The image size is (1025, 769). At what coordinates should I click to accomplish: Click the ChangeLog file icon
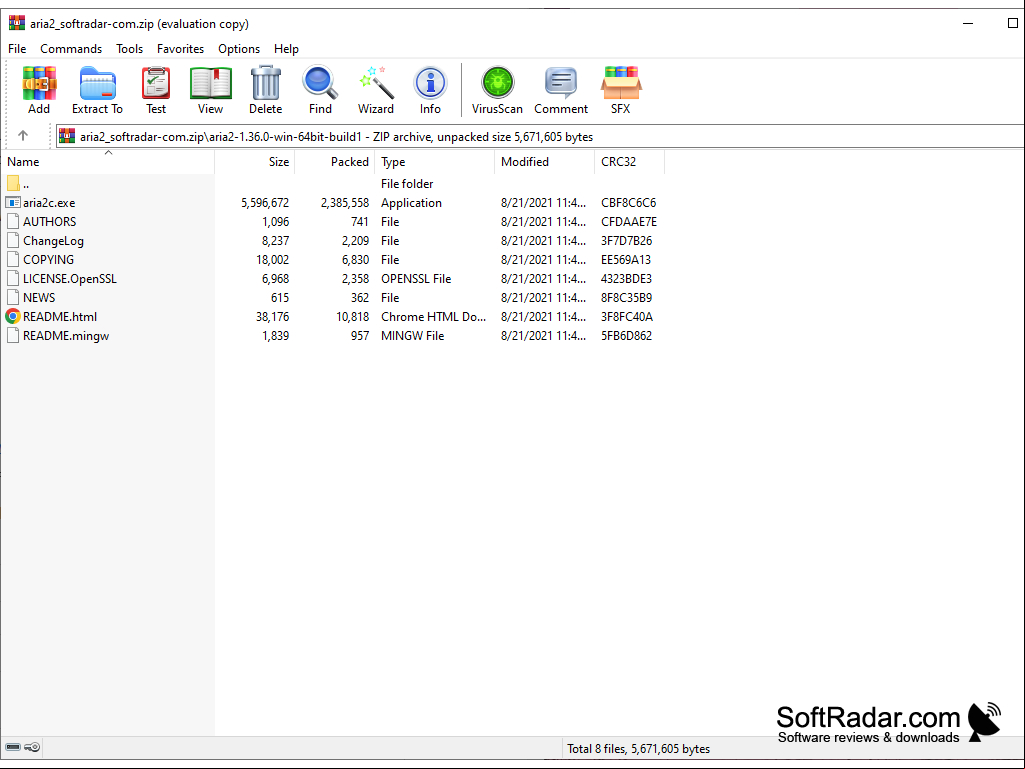tap(12, 241)
